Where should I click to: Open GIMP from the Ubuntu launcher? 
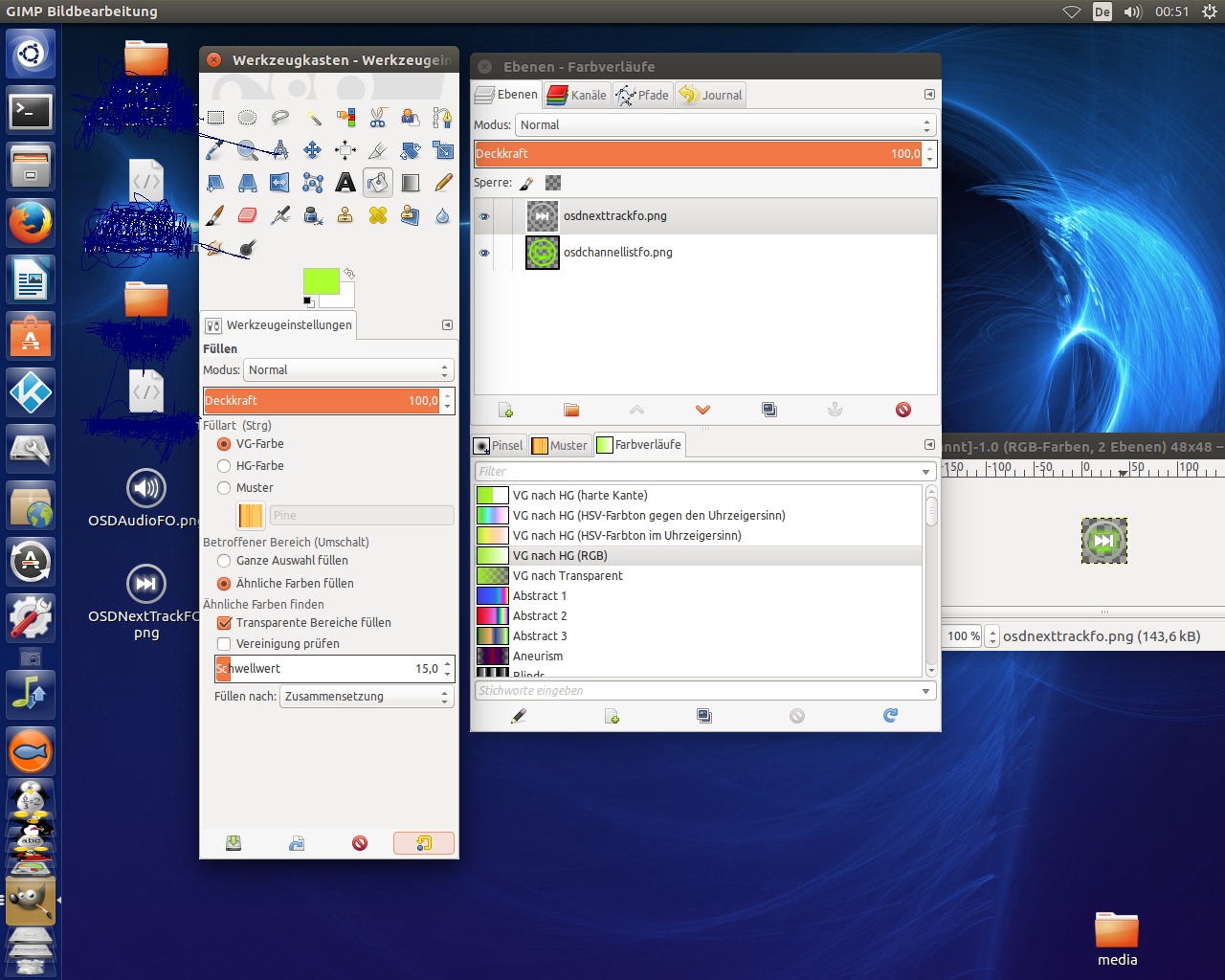coord(31,901)
